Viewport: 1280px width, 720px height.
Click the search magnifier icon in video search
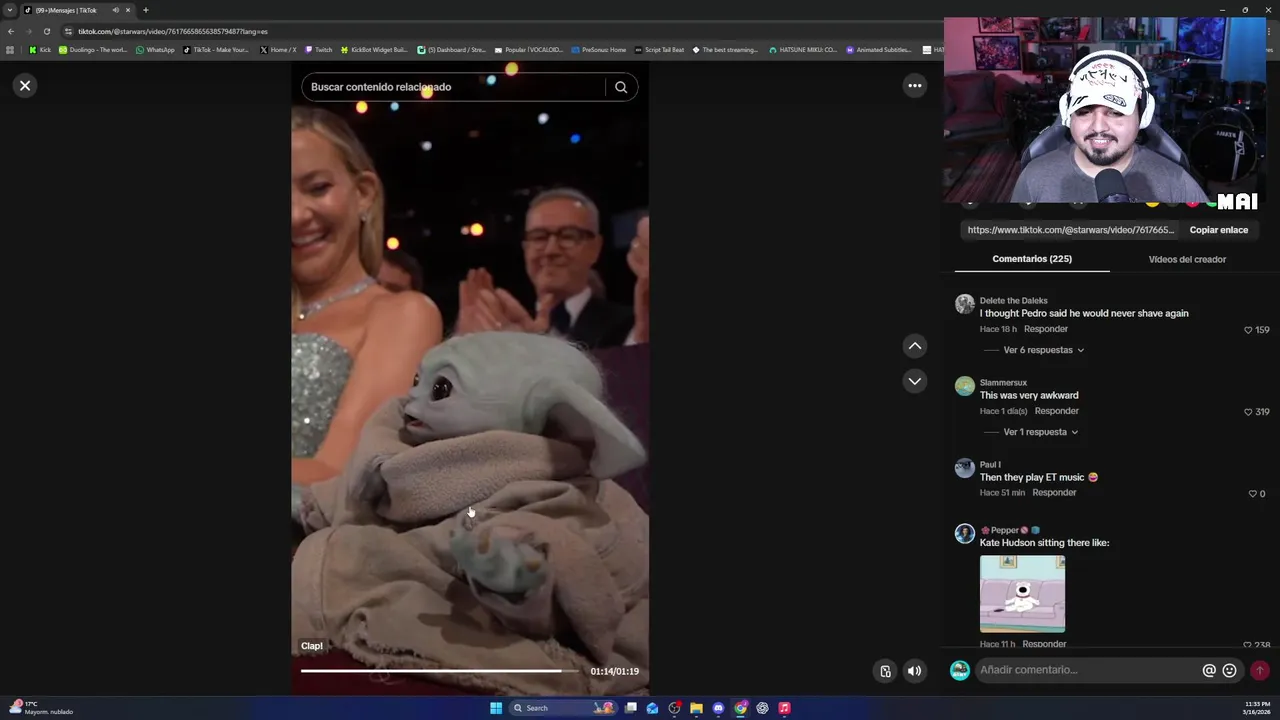[x=621, y=87]
